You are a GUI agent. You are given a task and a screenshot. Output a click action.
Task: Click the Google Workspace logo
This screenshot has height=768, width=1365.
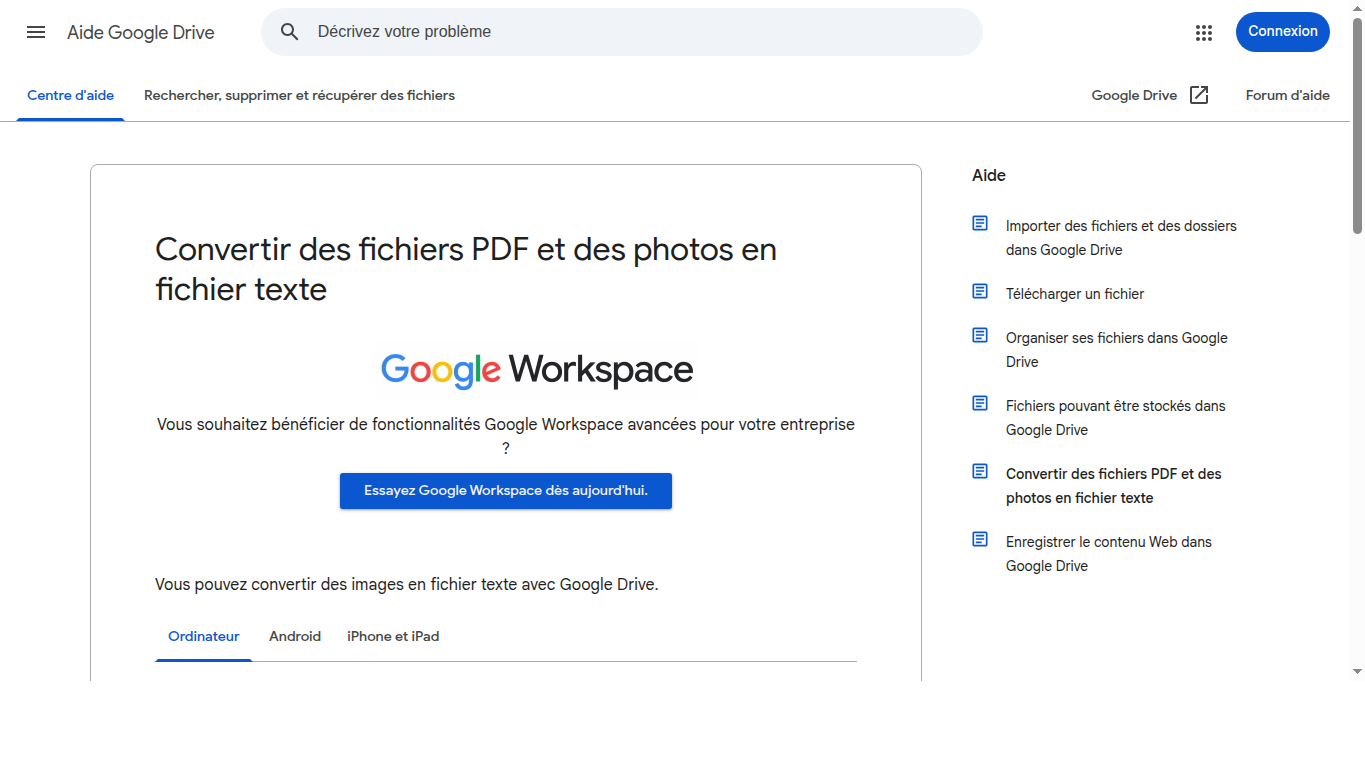pos(537,370)
